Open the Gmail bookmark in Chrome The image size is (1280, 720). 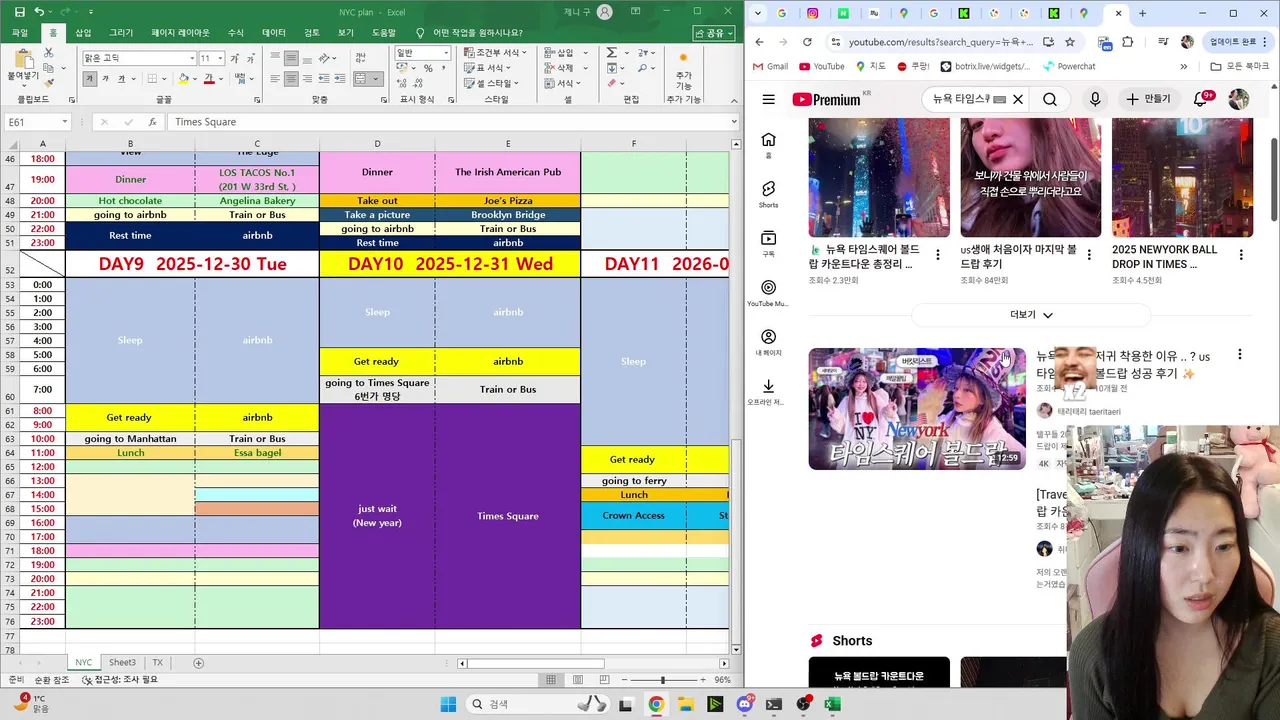(x=769, y=67)
